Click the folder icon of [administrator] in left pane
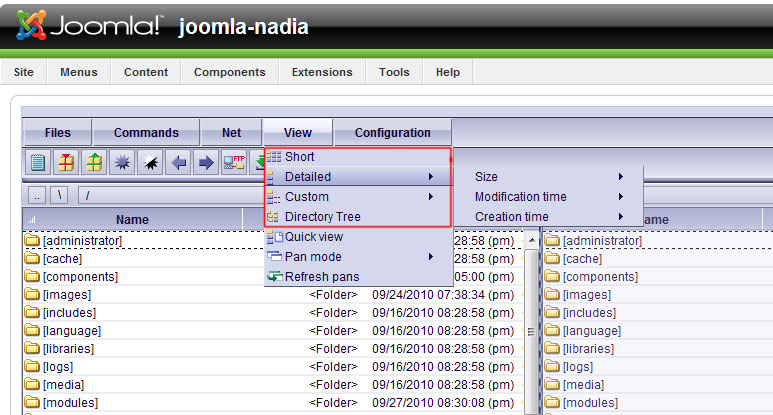 (x=33, y=241)
